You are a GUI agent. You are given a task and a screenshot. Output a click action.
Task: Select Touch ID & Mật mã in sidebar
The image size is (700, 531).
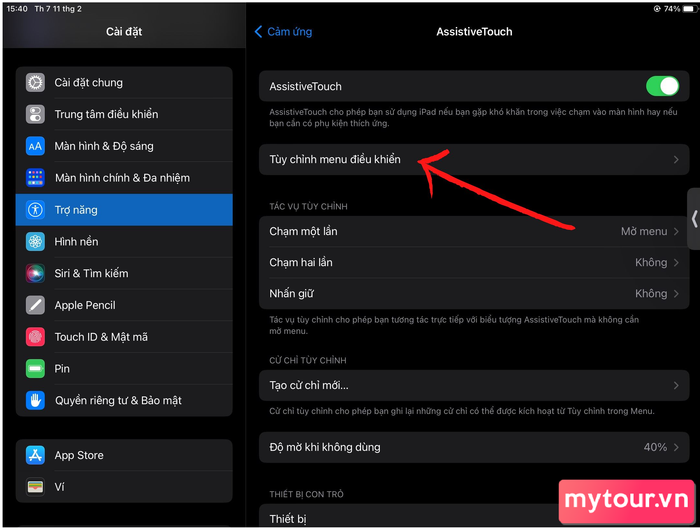[x=124, y=337]
